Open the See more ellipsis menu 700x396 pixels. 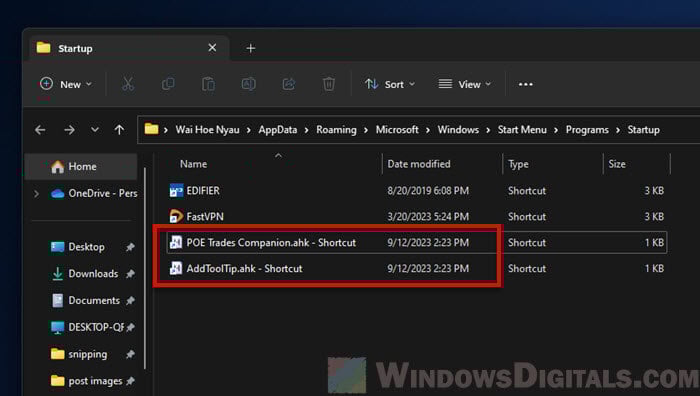(x=525, y=84)
